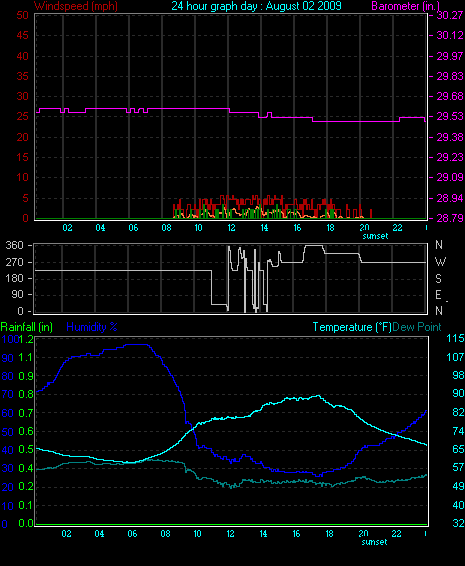Select barometer value 29.97
465x566 pixels.
[x=450, y=56]
